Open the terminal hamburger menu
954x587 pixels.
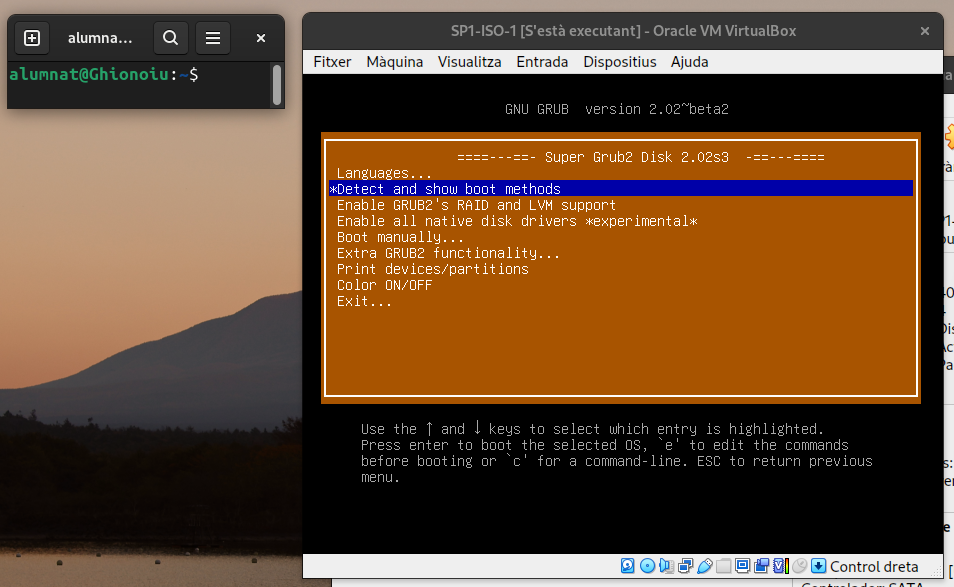[x=212, y=38]
